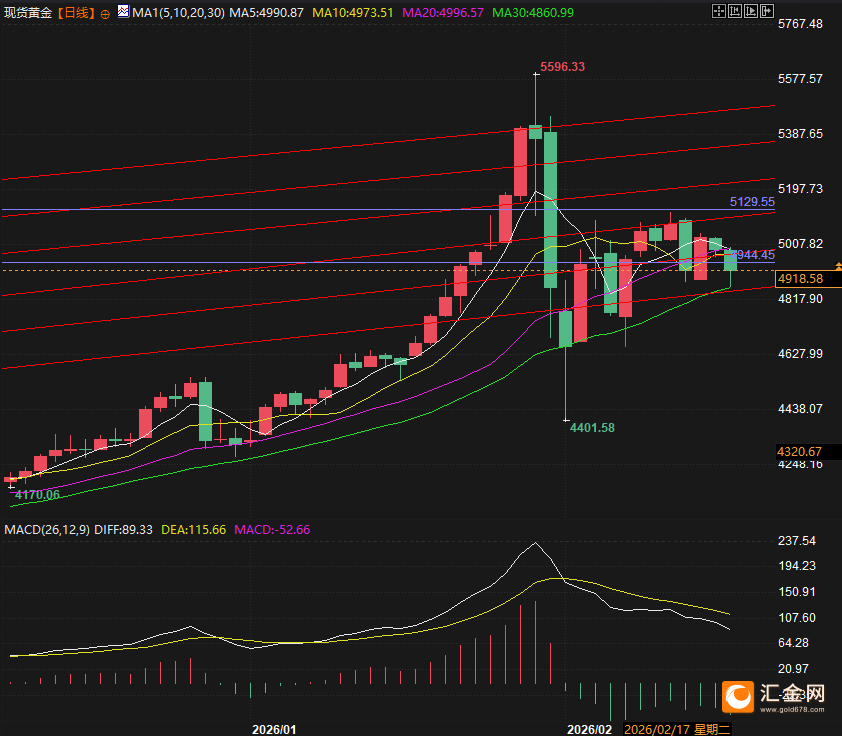Open MACD(26,12,9) indicator parameters
This screenshot has width=842, height=736.
[47, 529]
